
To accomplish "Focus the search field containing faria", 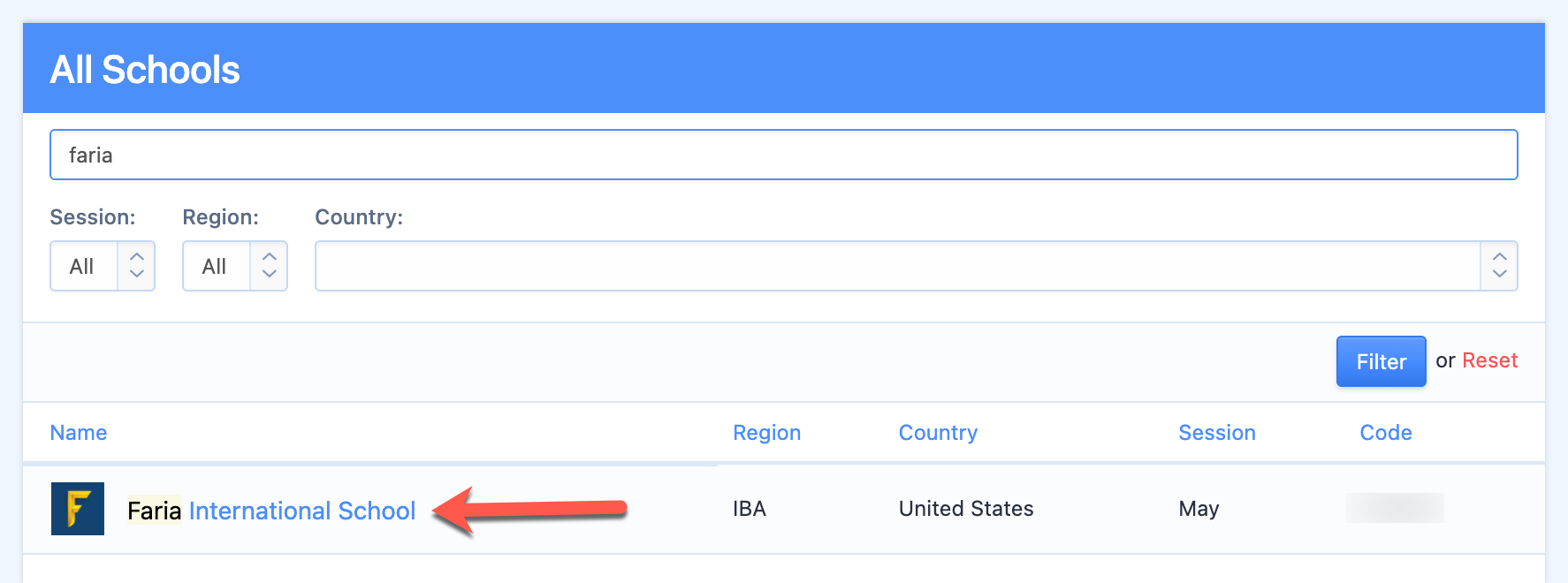I will (x=783, y=155).
